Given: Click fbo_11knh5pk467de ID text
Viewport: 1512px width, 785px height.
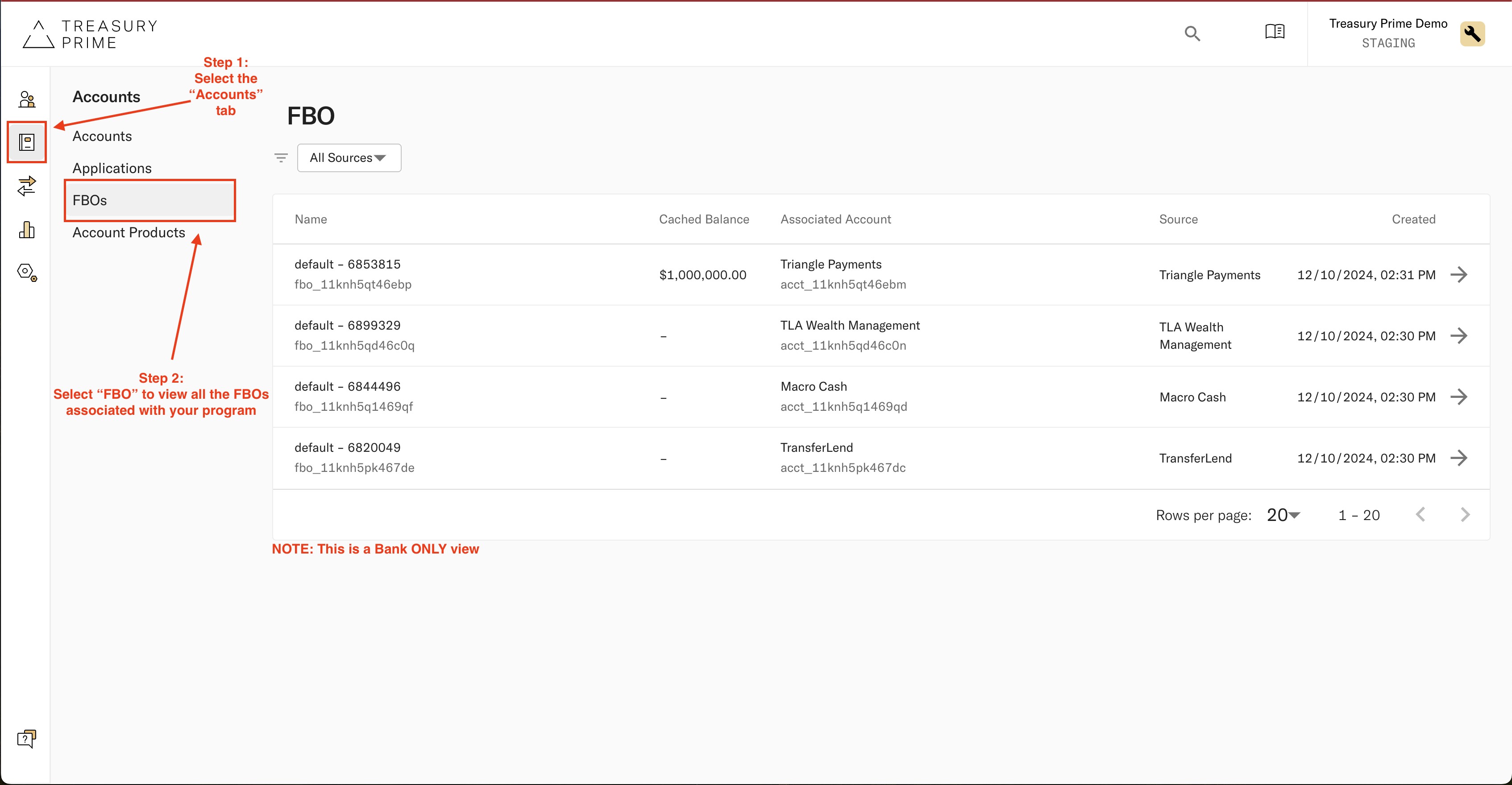Looking at the screenshot, I should click(354, 467).
